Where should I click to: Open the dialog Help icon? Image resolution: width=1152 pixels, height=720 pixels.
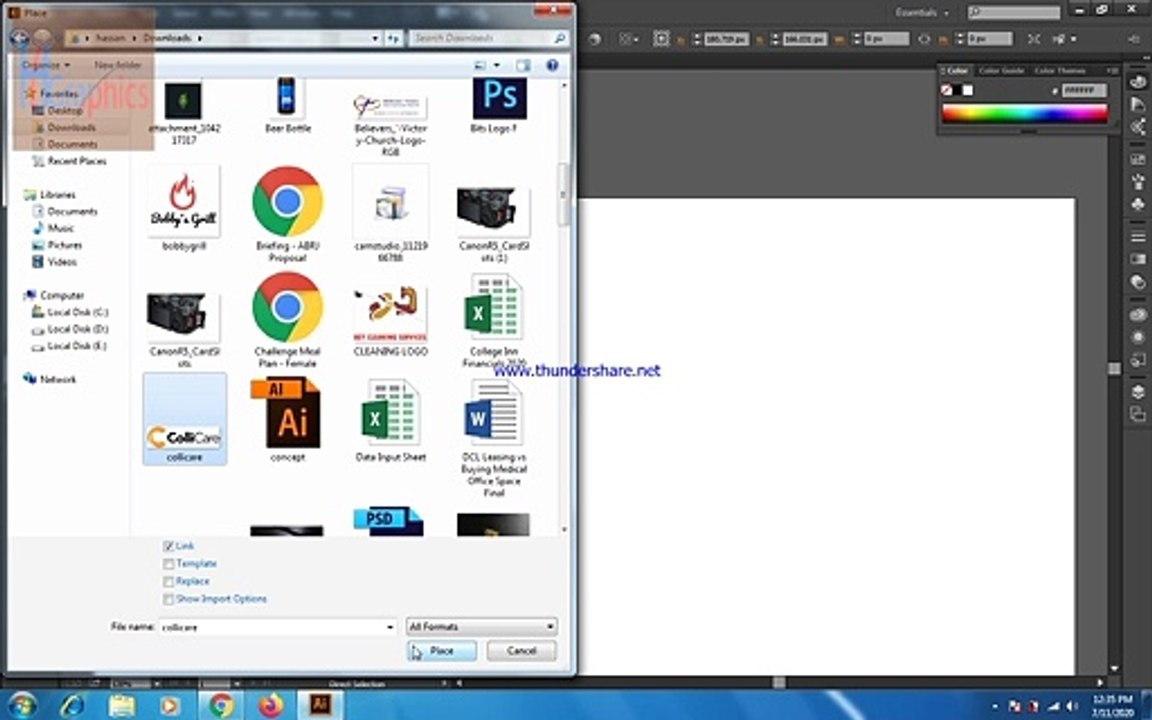[552, 65]
